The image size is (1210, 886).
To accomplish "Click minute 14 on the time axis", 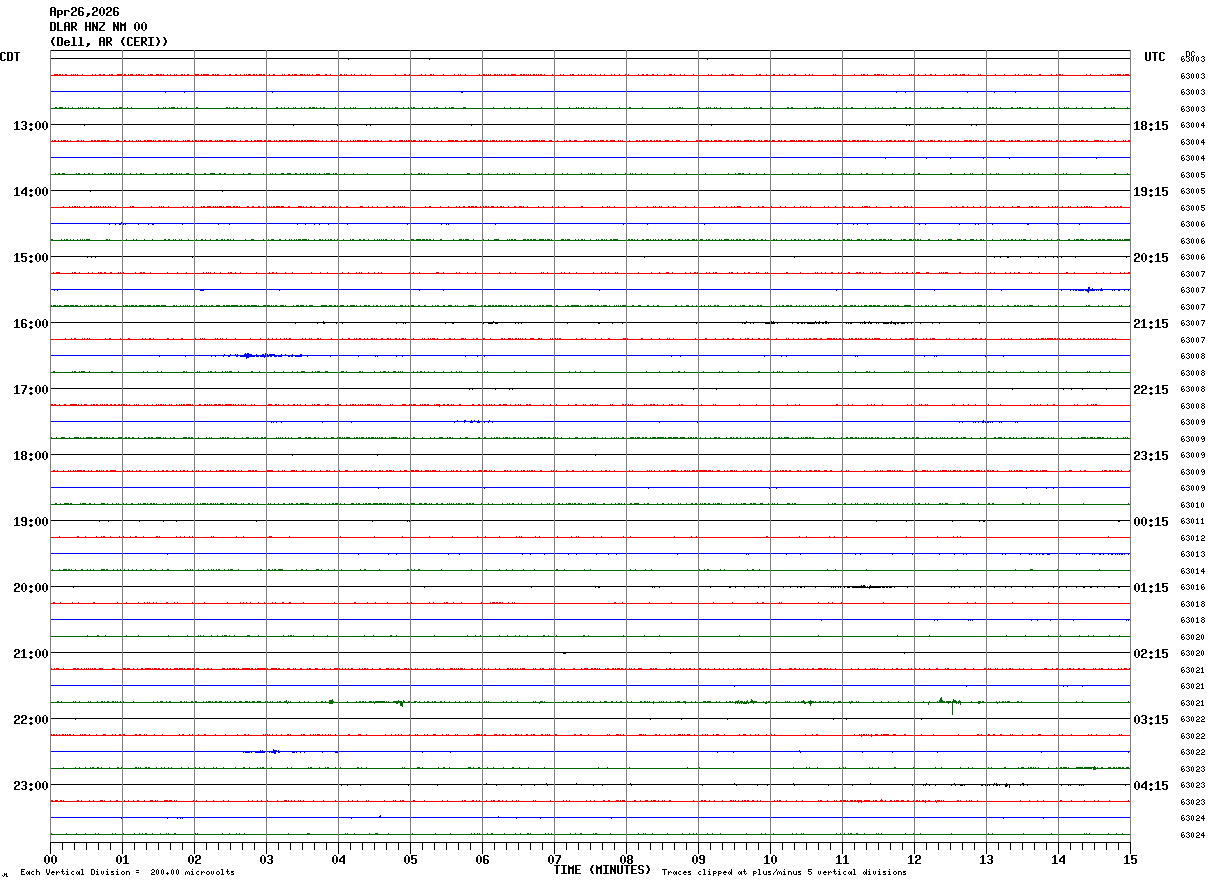I will (1058, 859).
